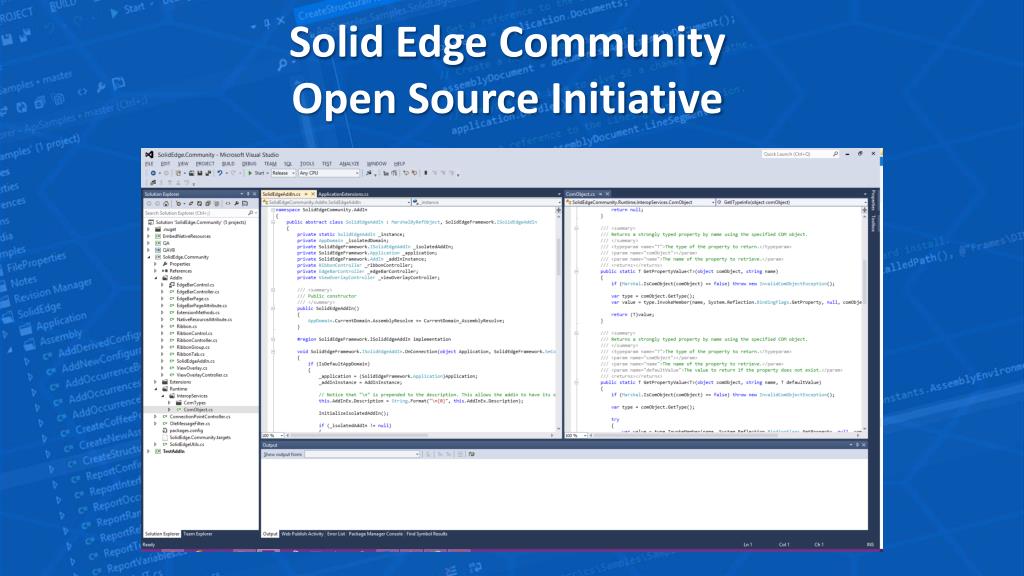
Task: Click the right editor vertical scrollbar
Action: click(x=864, y=320)
